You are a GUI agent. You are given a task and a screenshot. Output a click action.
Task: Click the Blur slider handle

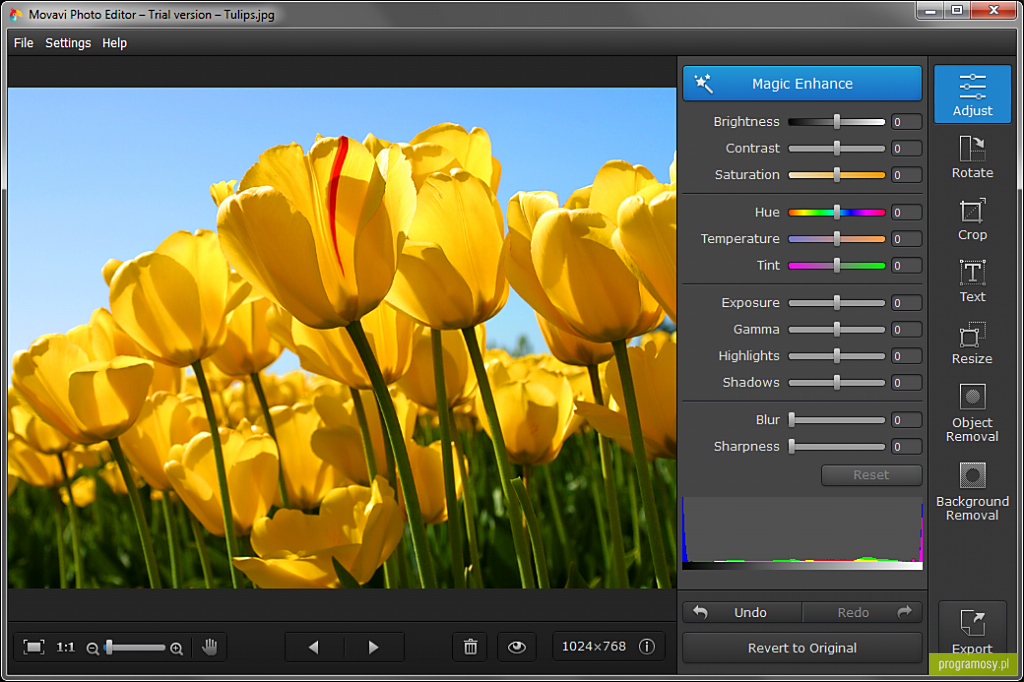792,419
